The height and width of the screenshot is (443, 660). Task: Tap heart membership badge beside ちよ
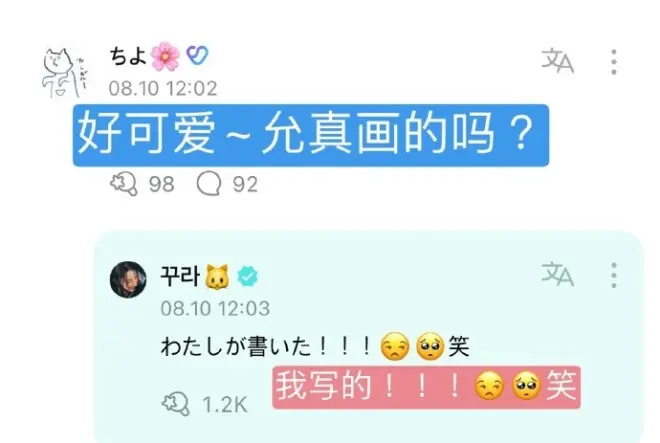[197, 55]
